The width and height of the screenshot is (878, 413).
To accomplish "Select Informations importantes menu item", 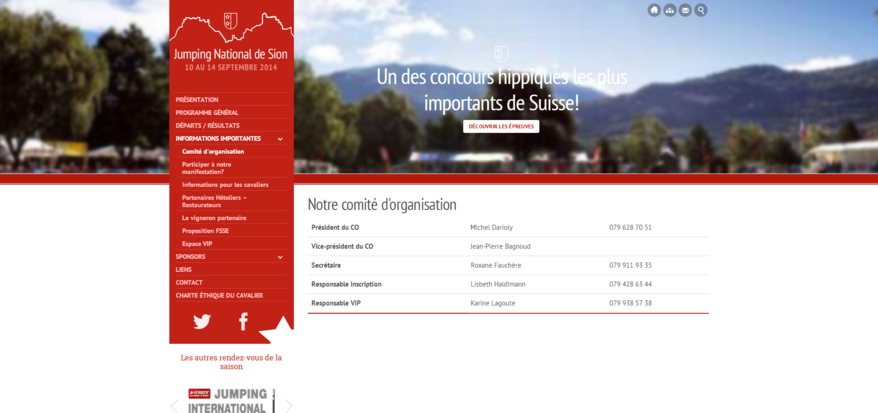I will pos(218,138).
